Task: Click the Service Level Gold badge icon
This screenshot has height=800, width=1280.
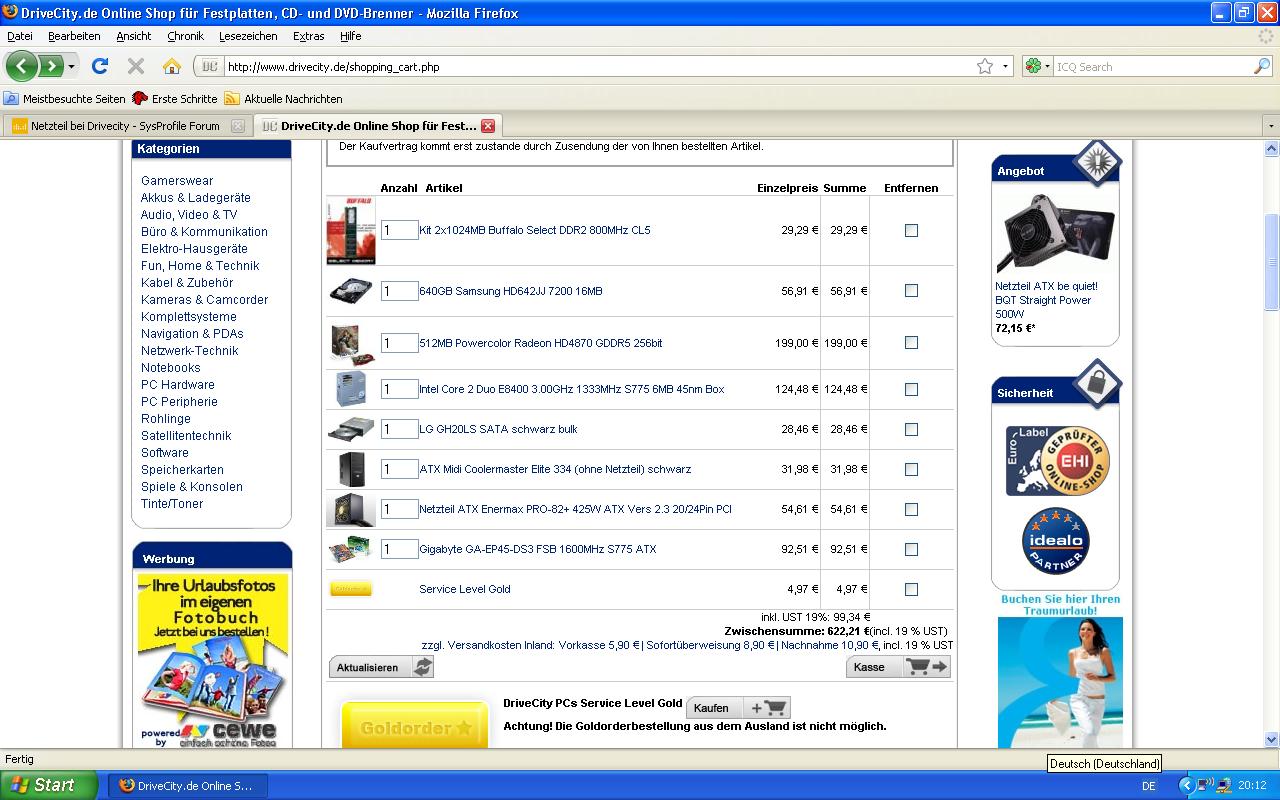Action: click(x=351, y=589)
